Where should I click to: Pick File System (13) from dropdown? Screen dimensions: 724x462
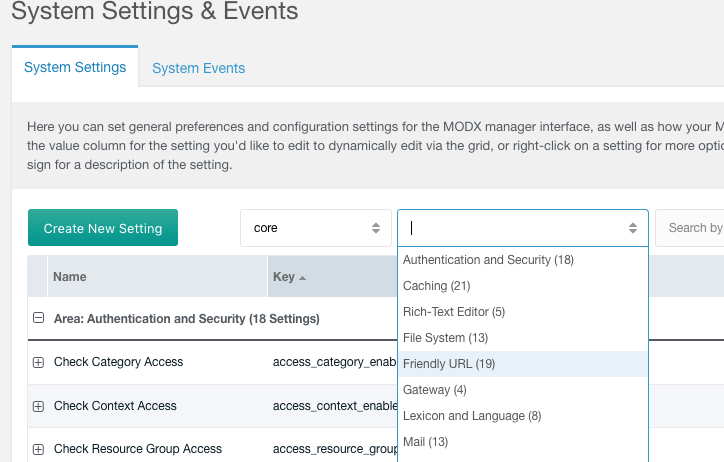pyautogui.click(x=523, y=338)
